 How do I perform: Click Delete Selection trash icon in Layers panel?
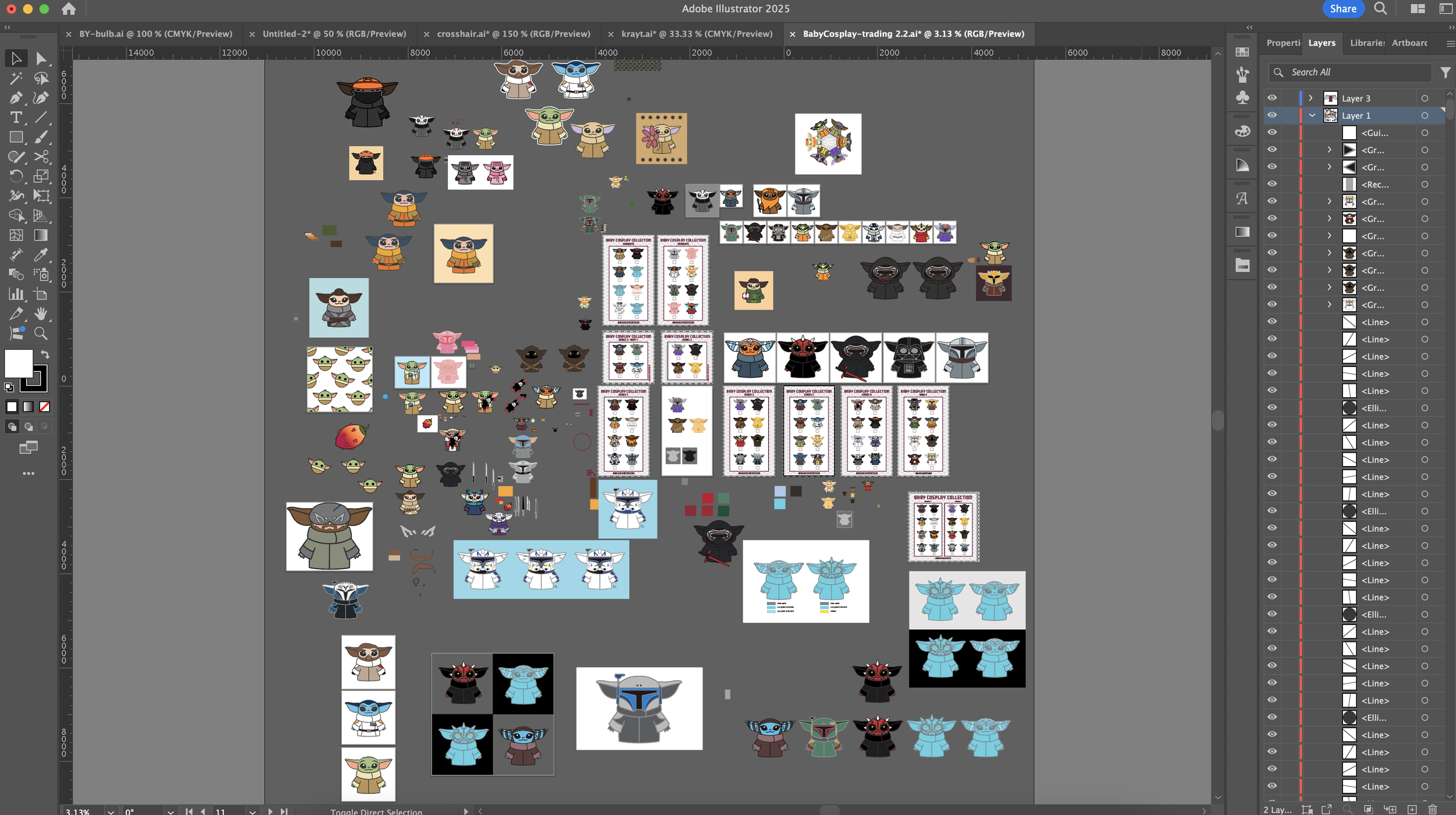pos(1433,809)
